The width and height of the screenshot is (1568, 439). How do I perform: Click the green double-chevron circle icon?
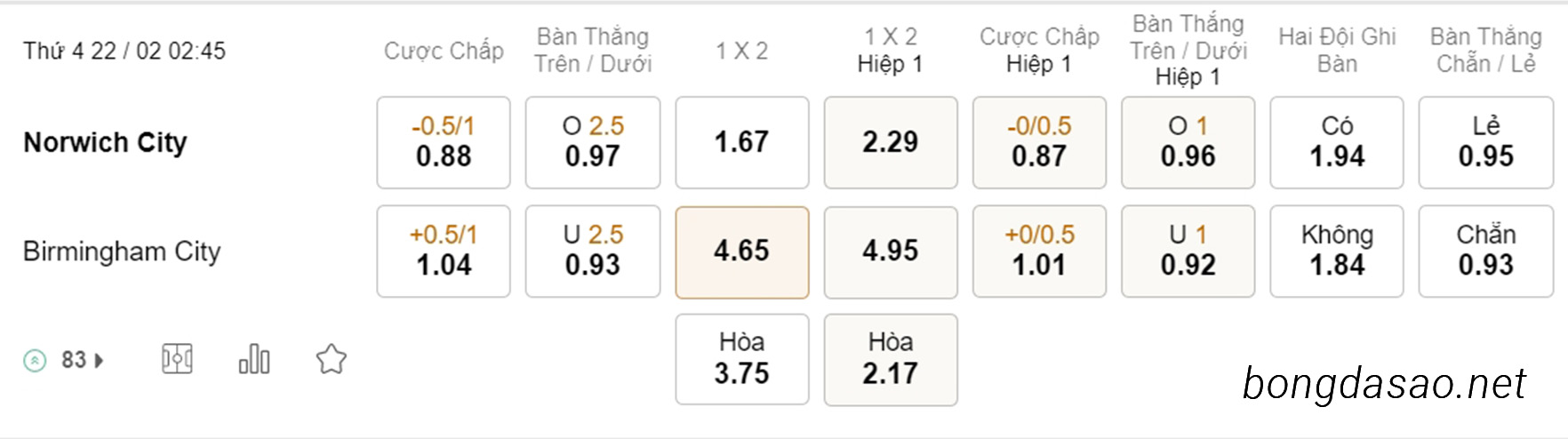click(x=35, y=360)
